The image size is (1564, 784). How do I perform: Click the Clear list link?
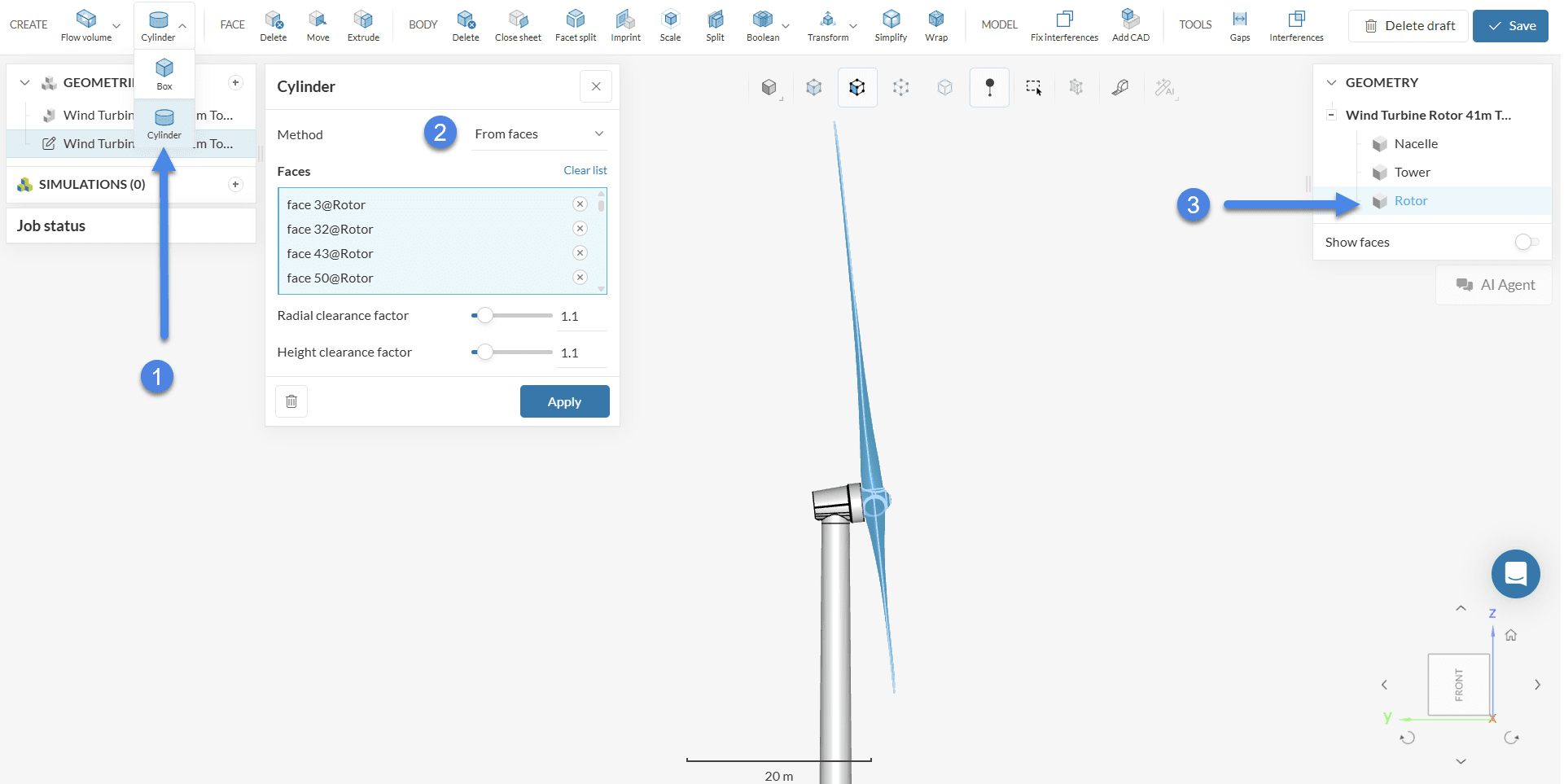tap(585, 170)
